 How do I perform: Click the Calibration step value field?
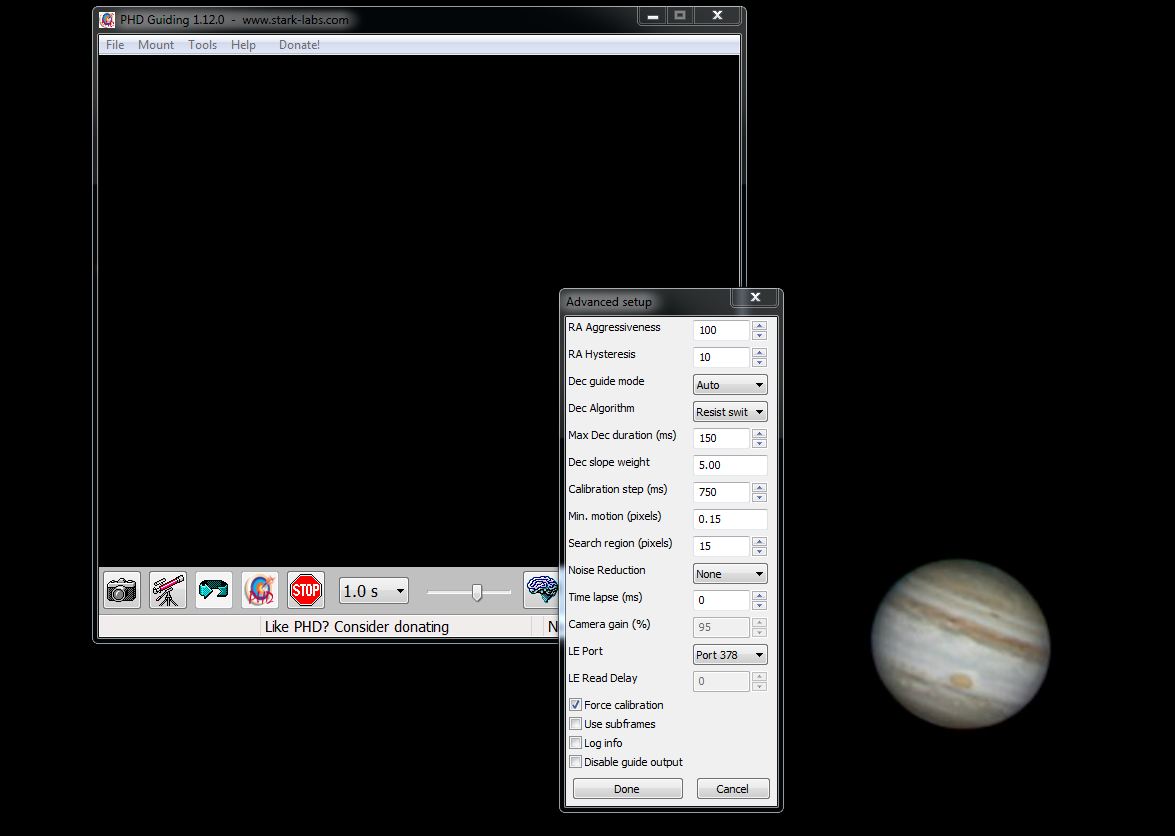[x=721, y=492]
